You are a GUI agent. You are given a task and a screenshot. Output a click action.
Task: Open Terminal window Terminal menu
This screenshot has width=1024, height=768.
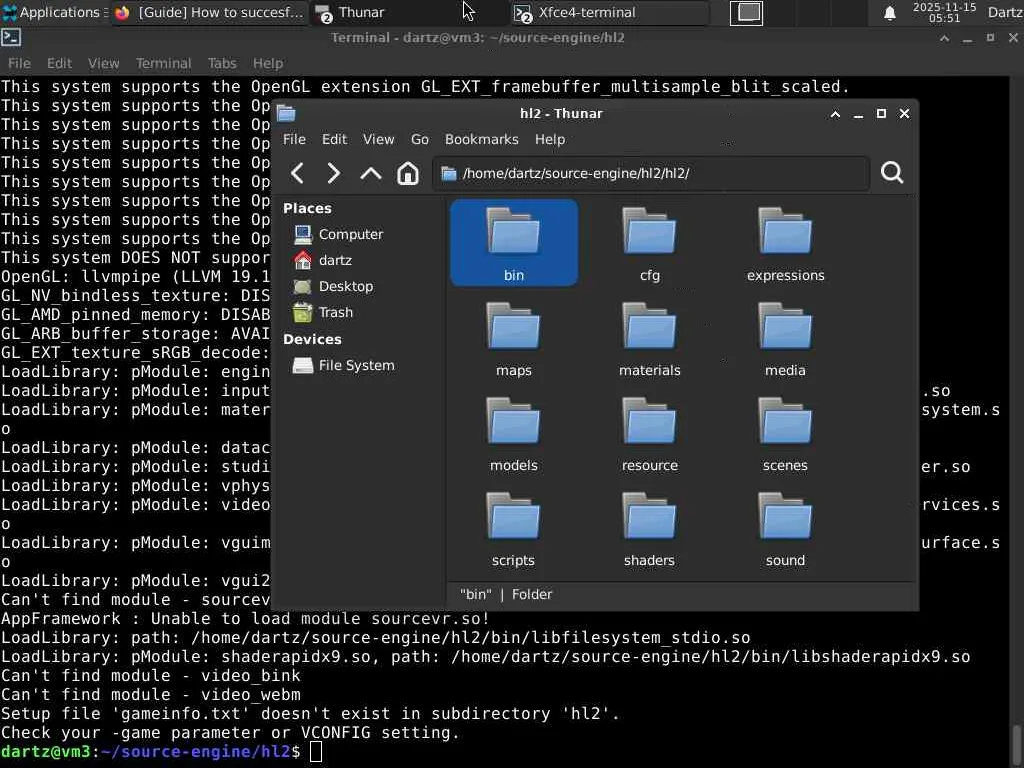[x=163, y=63]
